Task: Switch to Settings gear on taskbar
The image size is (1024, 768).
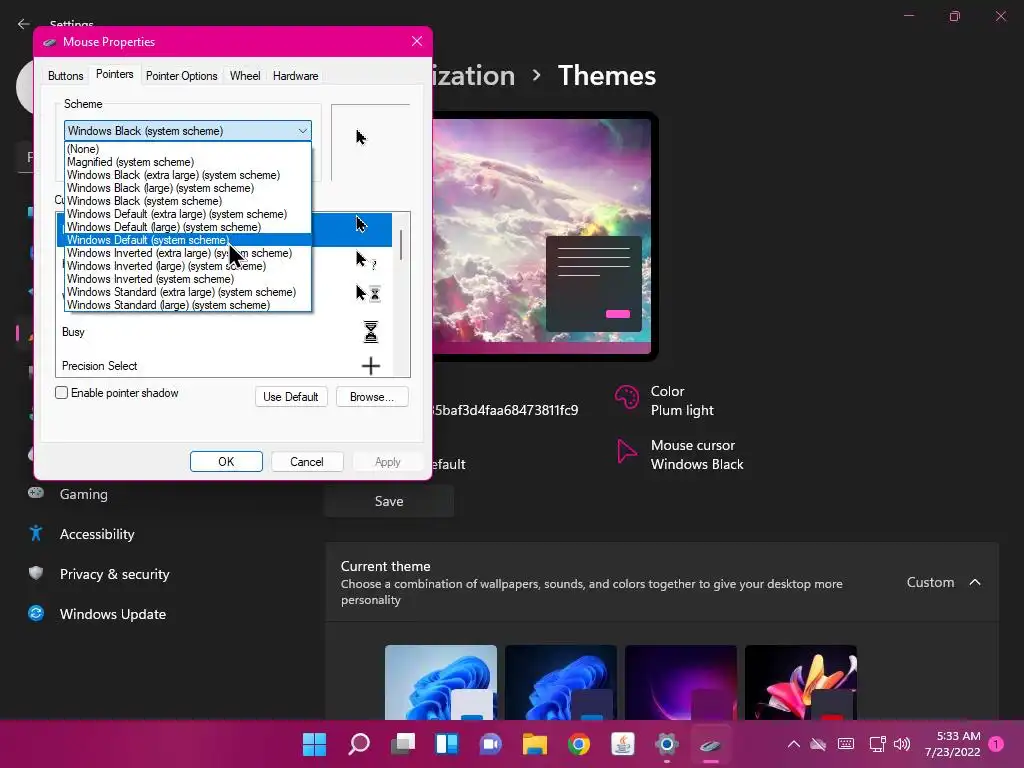Action: click(x=667, y=744)
